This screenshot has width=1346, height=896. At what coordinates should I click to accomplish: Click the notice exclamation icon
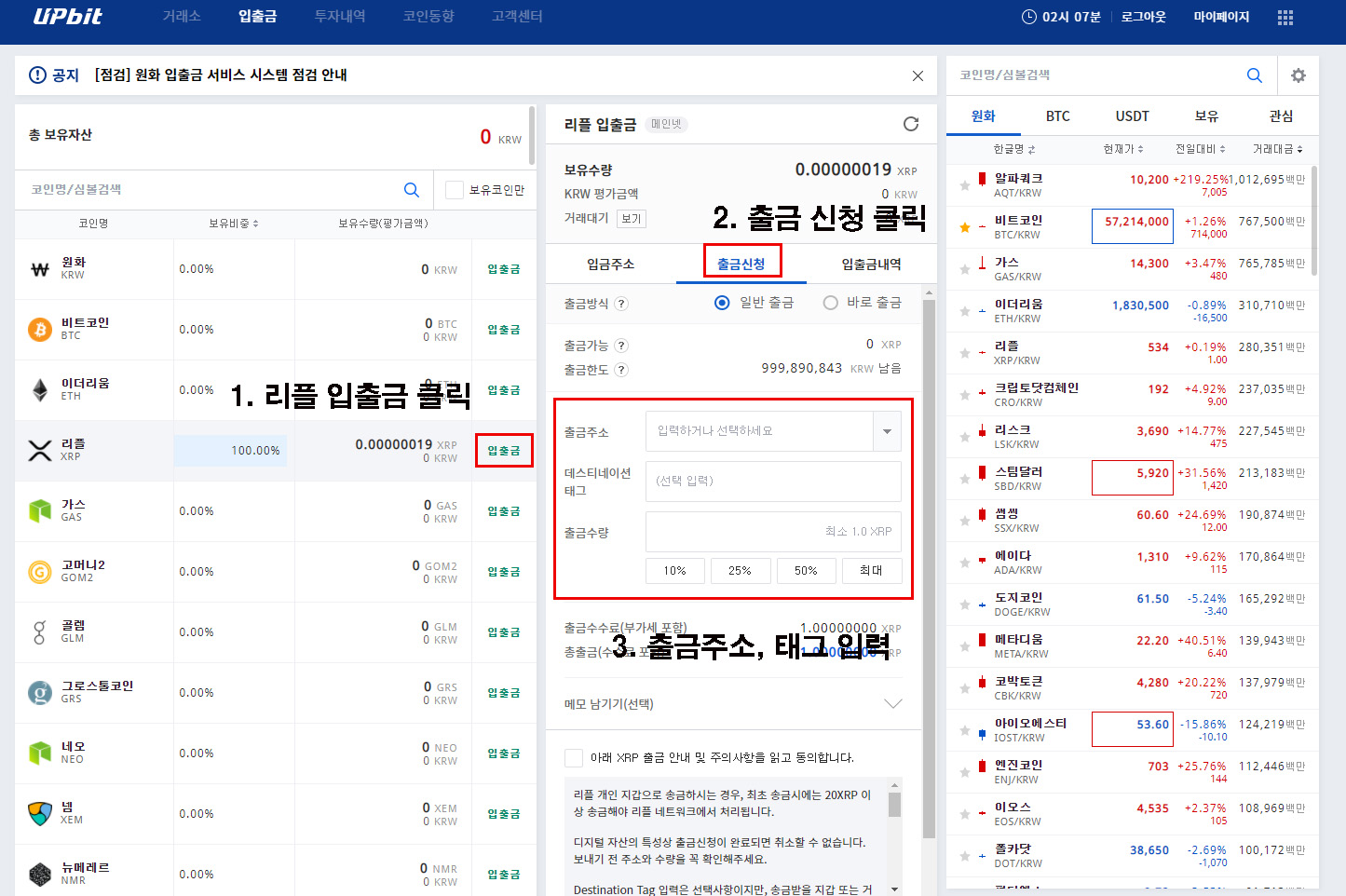pyautogui.click(x=37, y=75)
